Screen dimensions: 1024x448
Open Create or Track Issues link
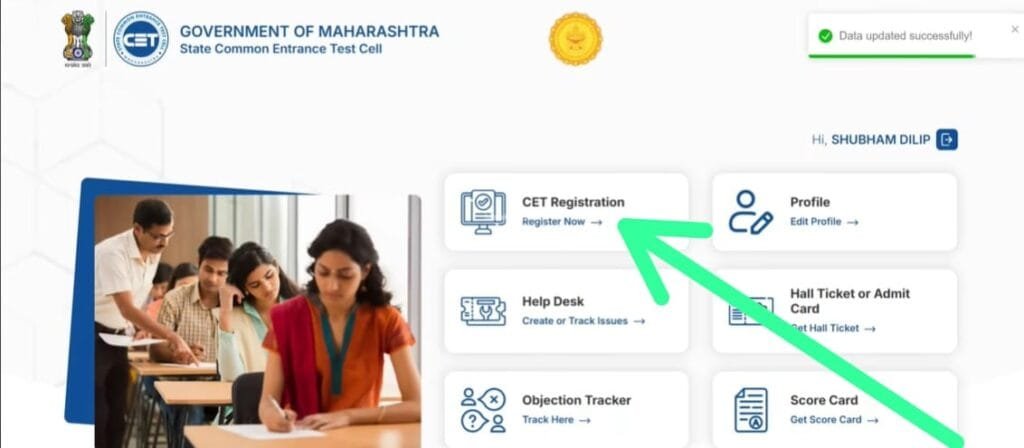583,321
